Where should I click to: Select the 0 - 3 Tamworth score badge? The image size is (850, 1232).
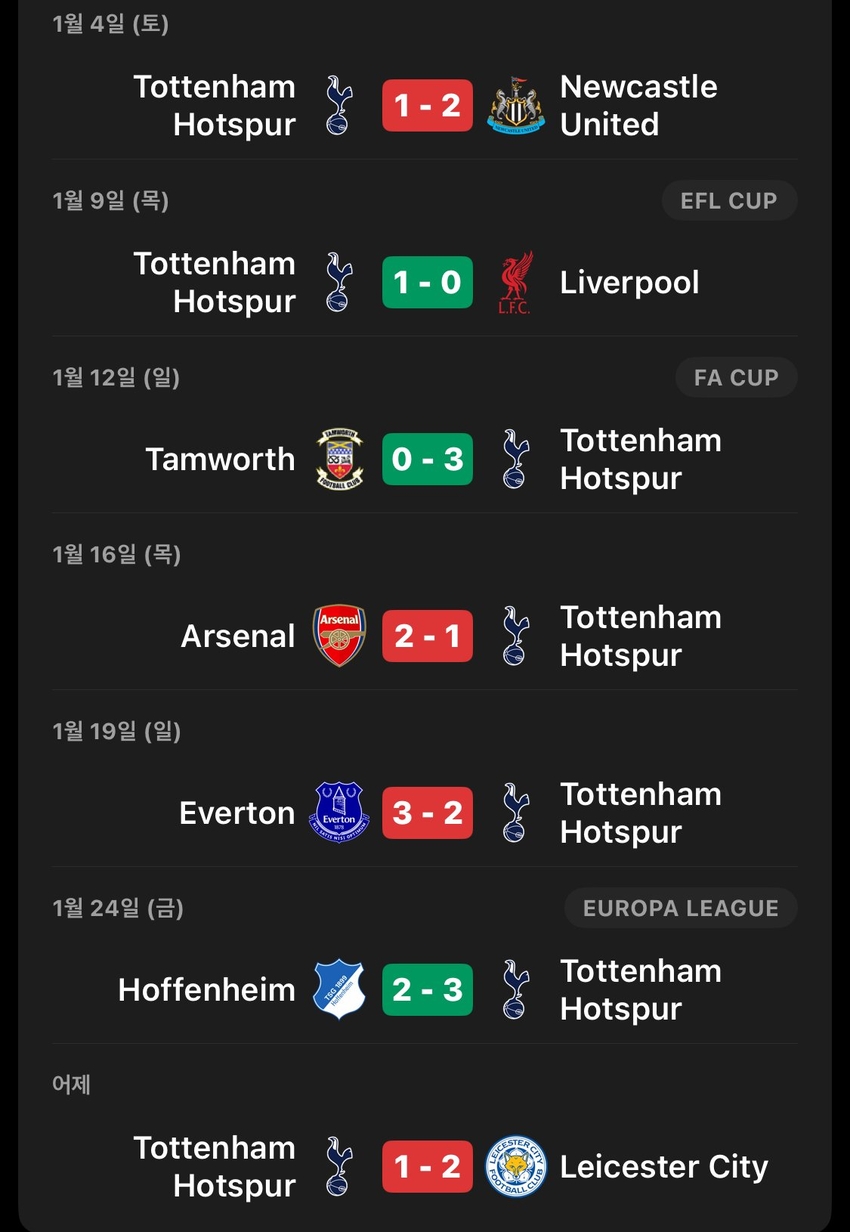427,459
